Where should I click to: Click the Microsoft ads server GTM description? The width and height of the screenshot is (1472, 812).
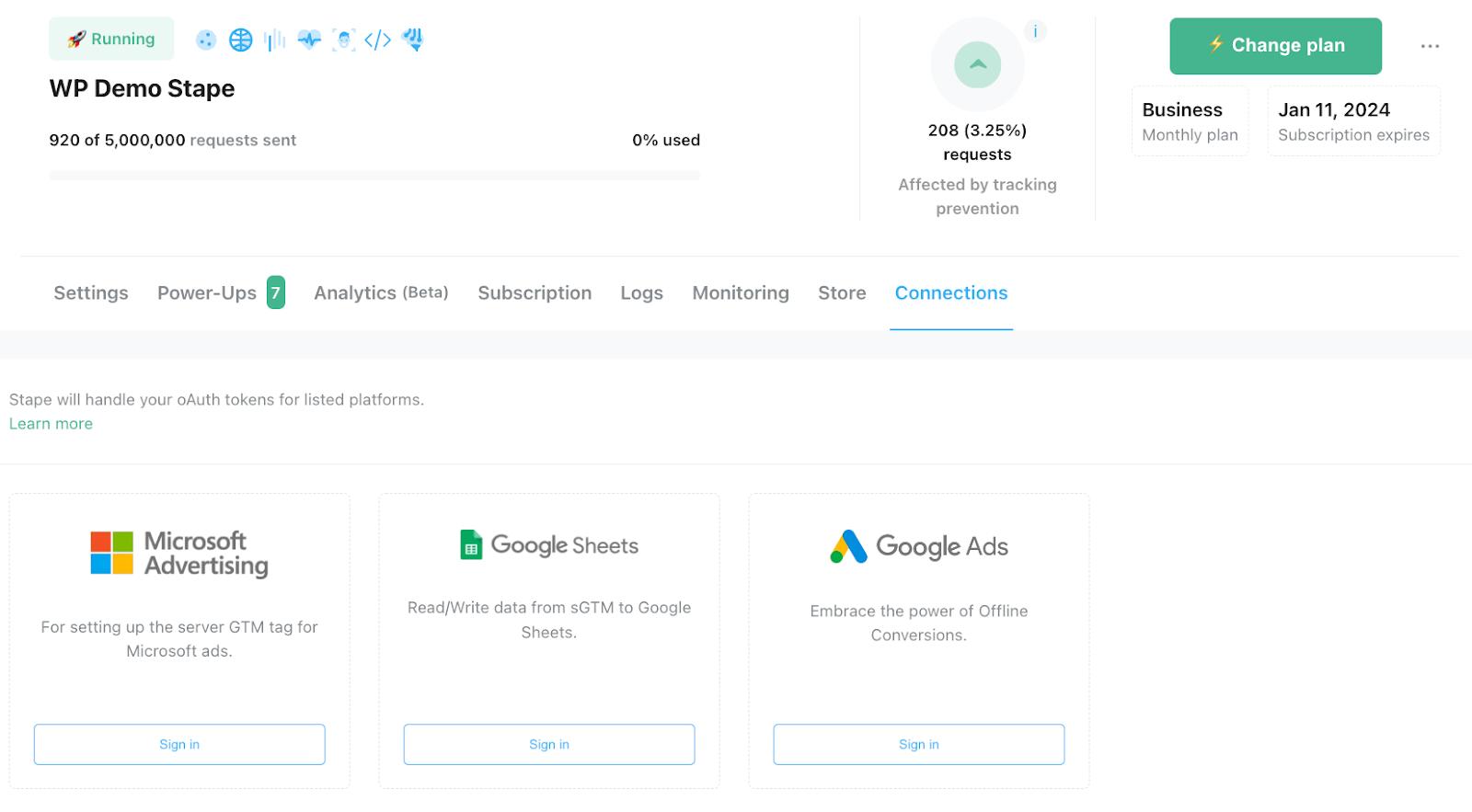tap(179, 639)
